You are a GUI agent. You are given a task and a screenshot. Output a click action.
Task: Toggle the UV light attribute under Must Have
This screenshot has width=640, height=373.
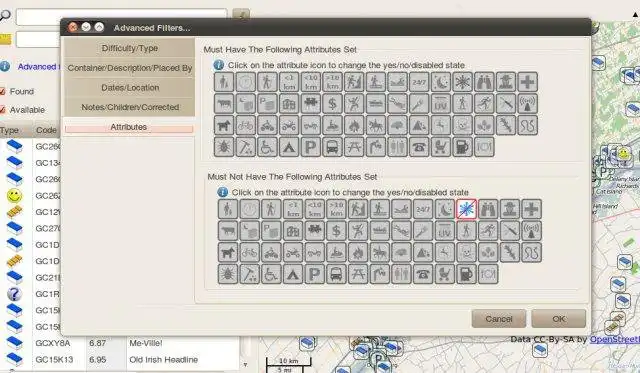click(x=441, y=104)
